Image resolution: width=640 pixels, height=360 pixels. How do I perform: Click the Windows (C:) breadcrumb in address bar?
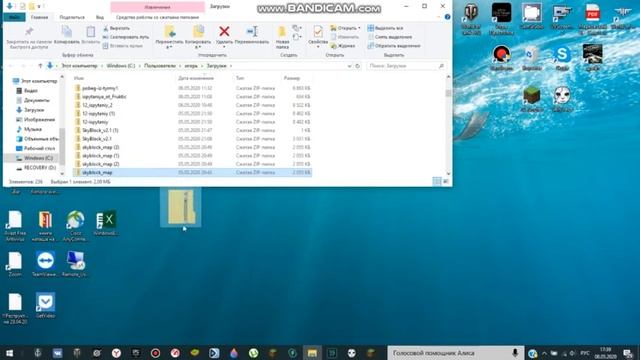(x=121, y=66)
